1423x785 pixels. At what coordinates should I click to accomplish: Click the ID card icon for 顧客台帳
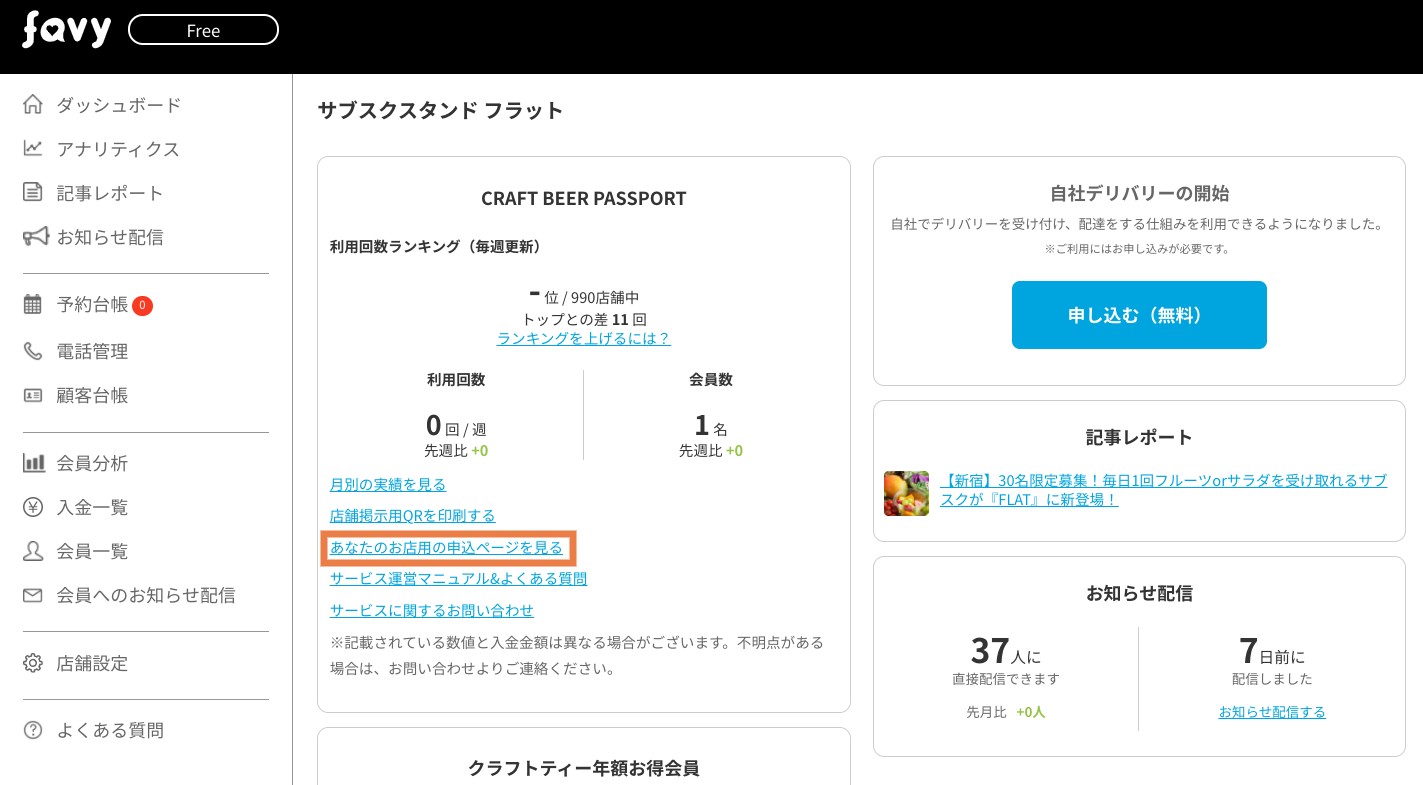click(33, 395)
